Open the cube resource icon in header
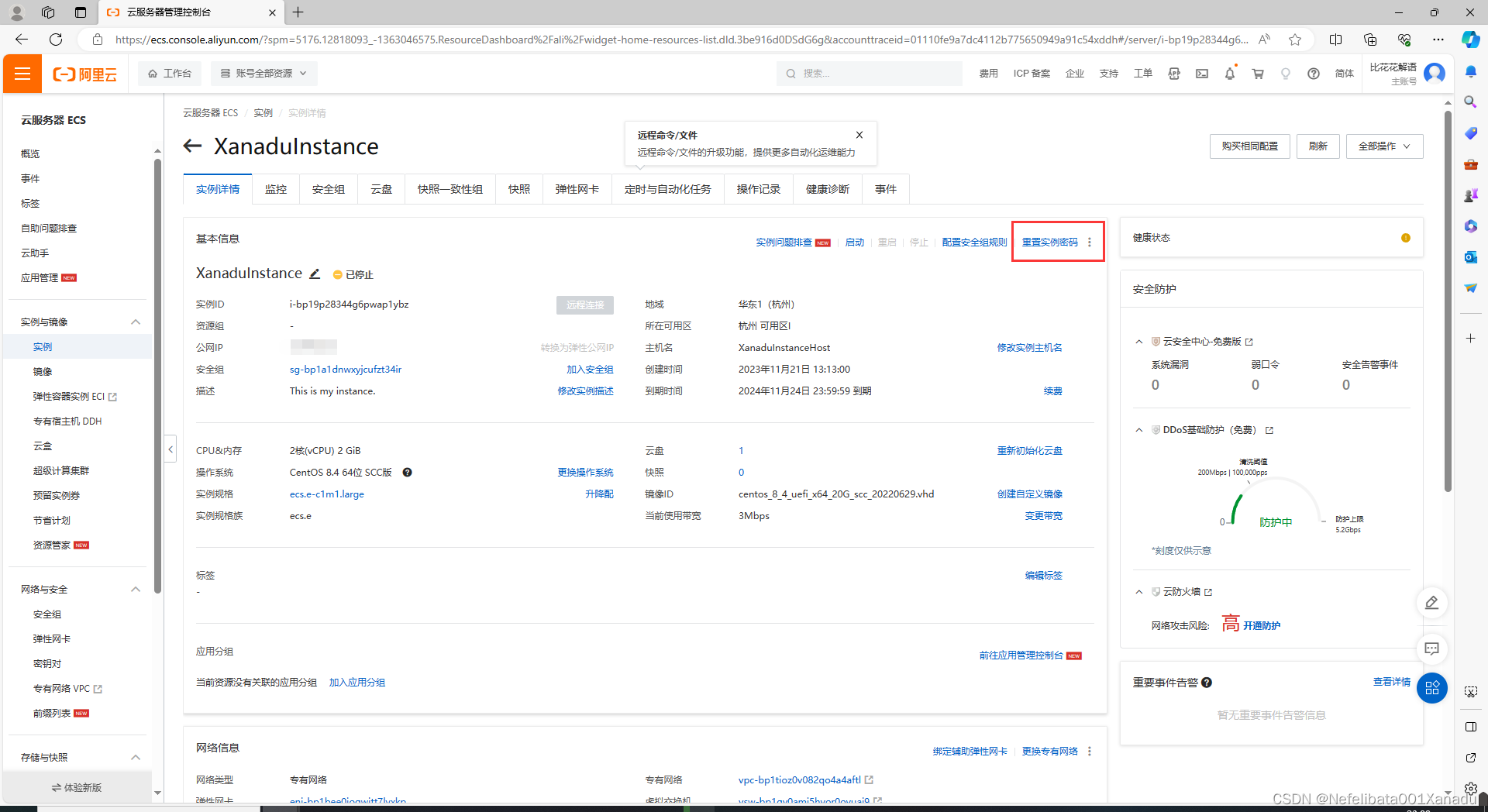1488x812 pixels. pyautogui.click(x=1174, y=74)
